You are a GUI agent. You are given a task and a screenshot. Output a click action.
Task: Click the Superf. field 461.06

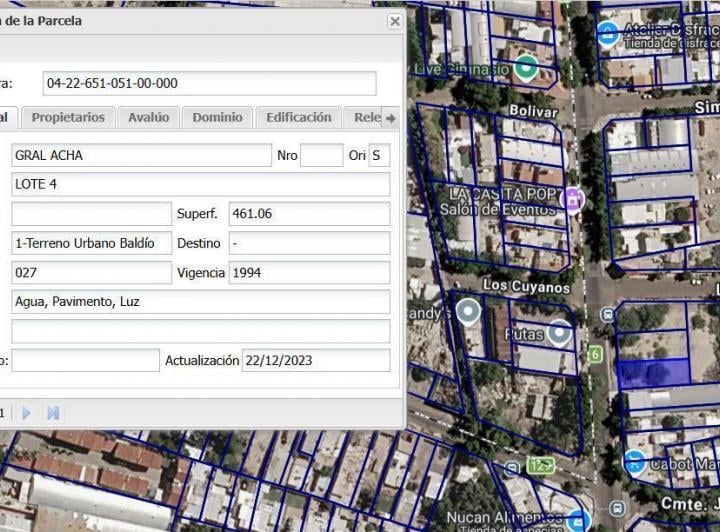(309, 213)
